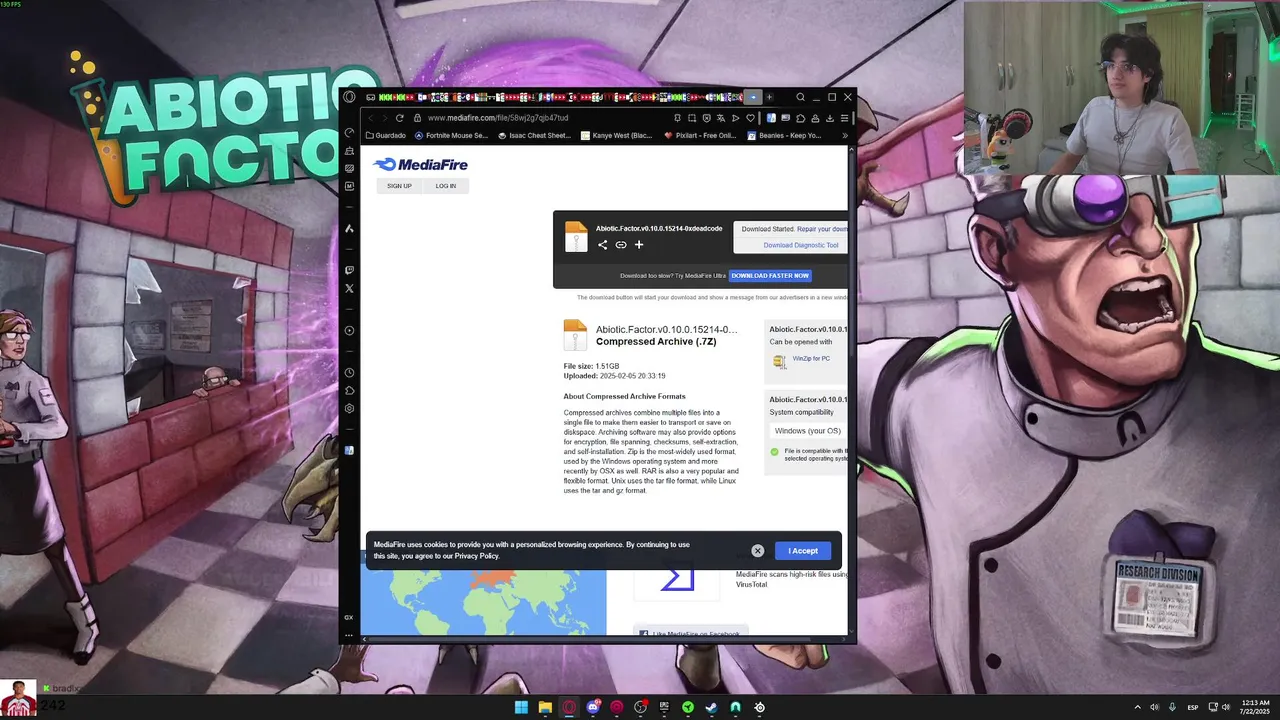This screenshot has height=720, width=1280.
Task: Open Discord from the taskbar
Action: pos(594,707)
